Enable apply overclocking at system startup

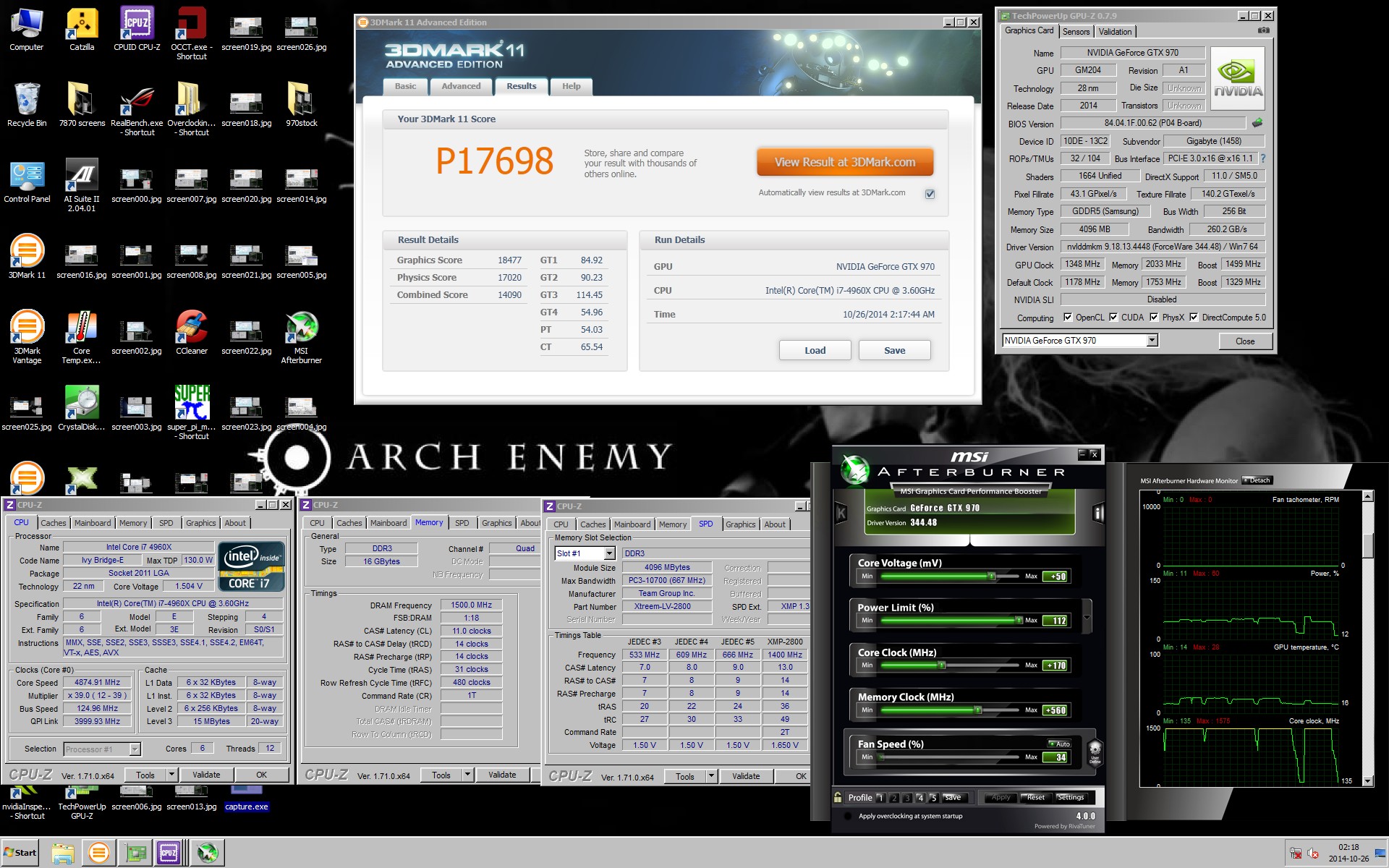tap(847, 816)
